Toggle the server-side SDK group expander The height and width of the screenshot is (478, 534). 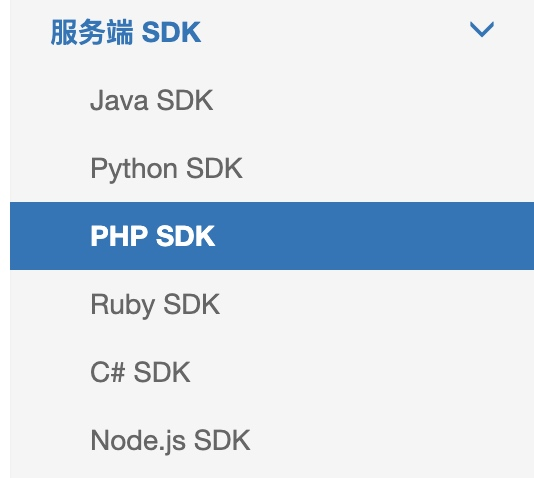[x=482, y=29]
